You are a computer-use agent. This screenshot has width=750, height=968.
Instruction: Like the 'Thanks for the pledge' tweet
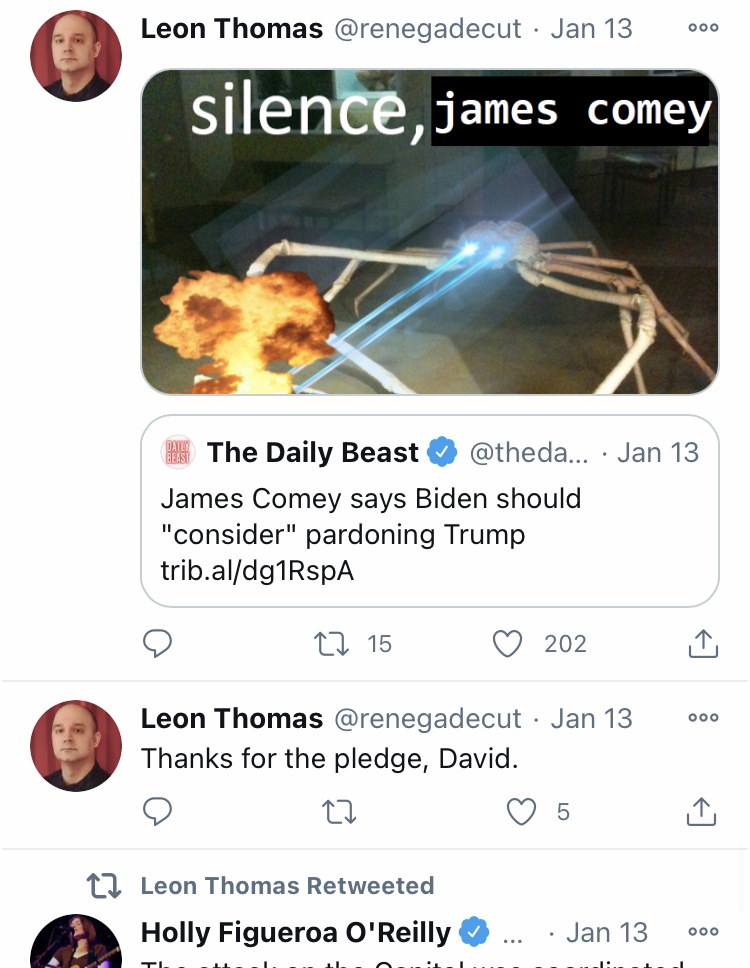tap(521, 811)
